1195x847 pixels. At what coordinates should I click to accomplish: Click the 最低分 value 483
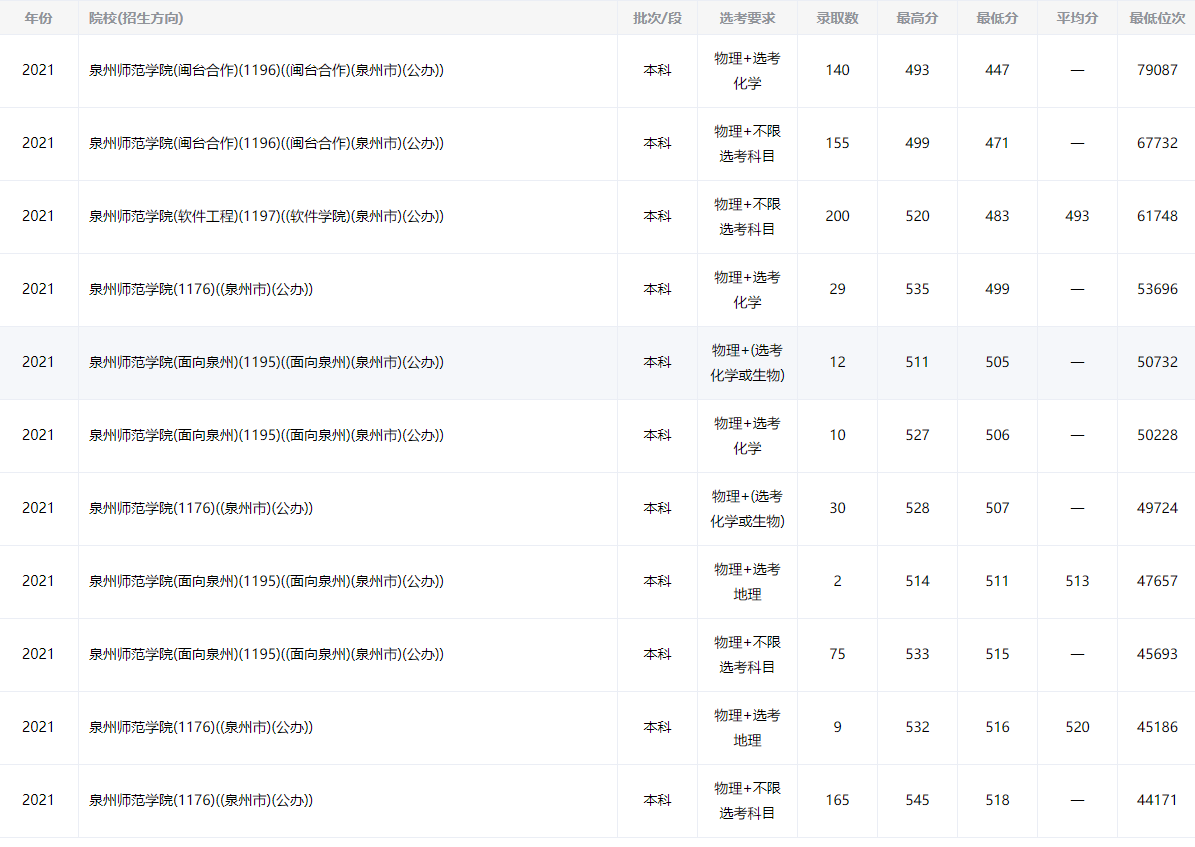pos(997,217)
